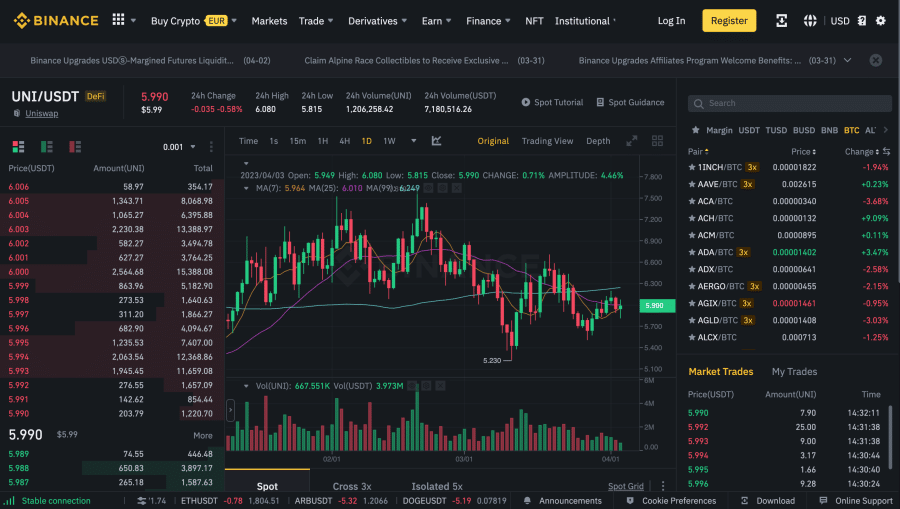
Task: Toggle favorite star for AGIX/BTC
Action: coord(692,303)
